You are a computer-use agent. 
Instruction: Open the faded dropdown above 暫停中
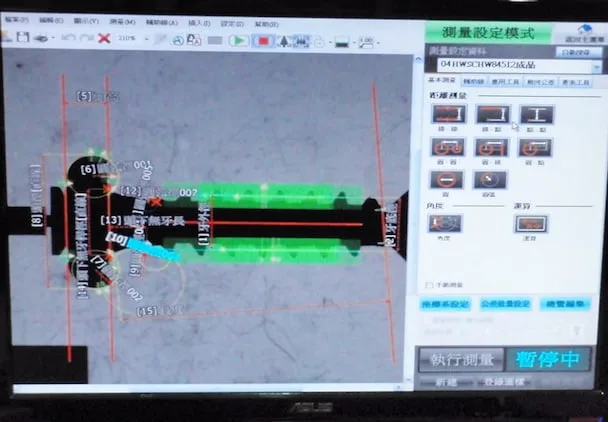577,331
